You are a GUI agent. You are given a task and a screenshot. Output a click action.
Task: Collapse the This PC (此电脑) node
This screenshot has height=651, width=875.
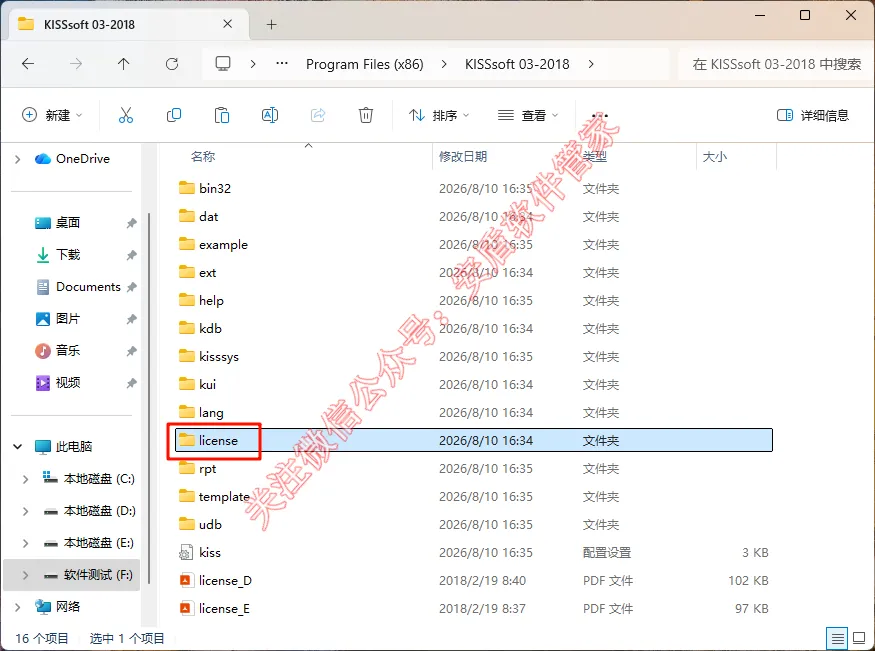pyautogui.click(x=18, y=446)
